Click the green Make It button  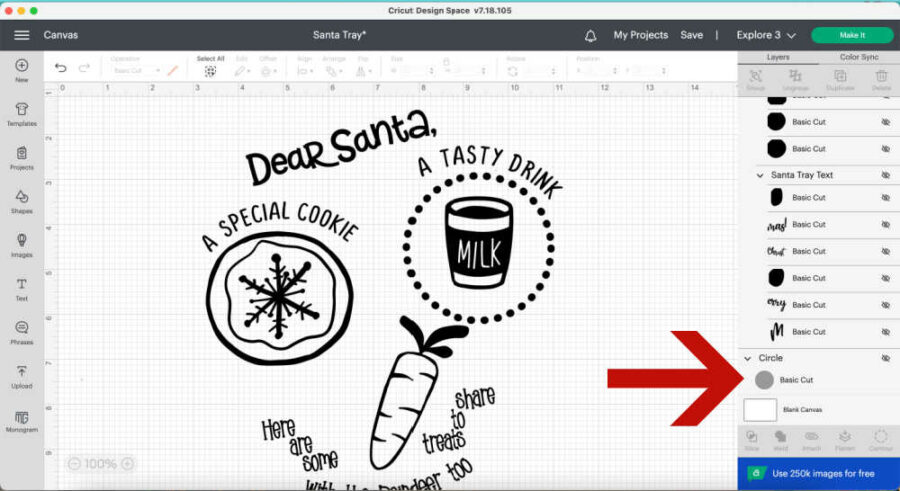click(x=852, y=35)
